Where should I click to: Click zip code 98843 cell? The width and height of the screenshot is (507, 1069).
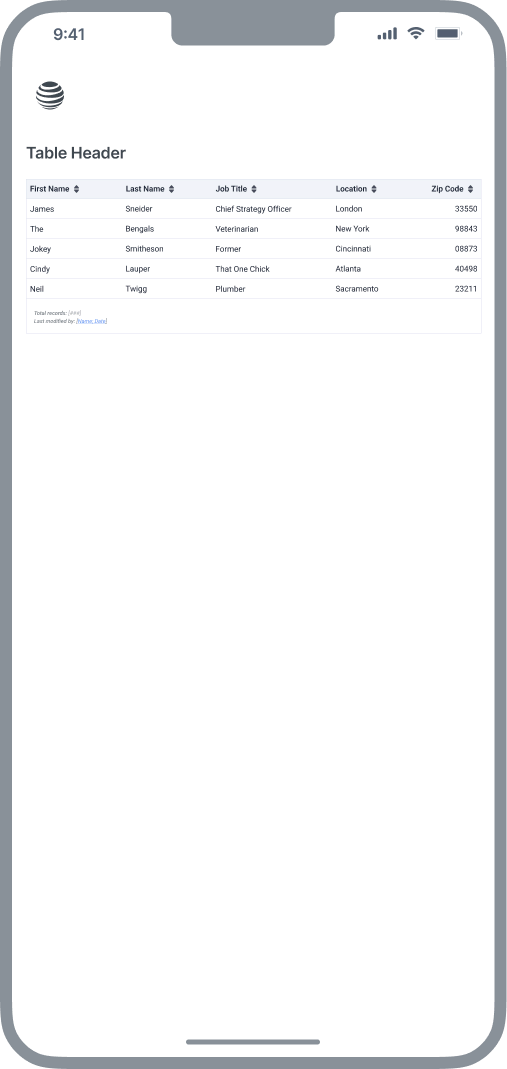pyautogui.click(x=466, y=229)
